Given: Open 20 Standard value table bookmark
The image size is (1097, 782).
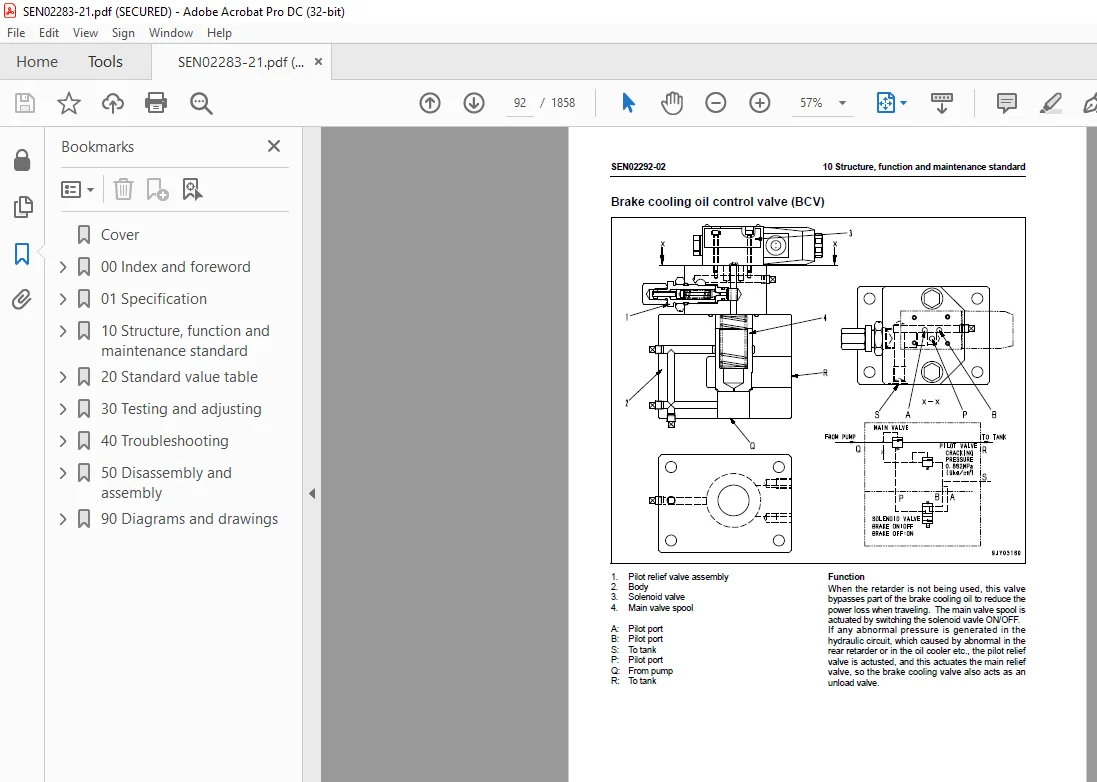Looking at the screenshot, I should tap(179, 377).
